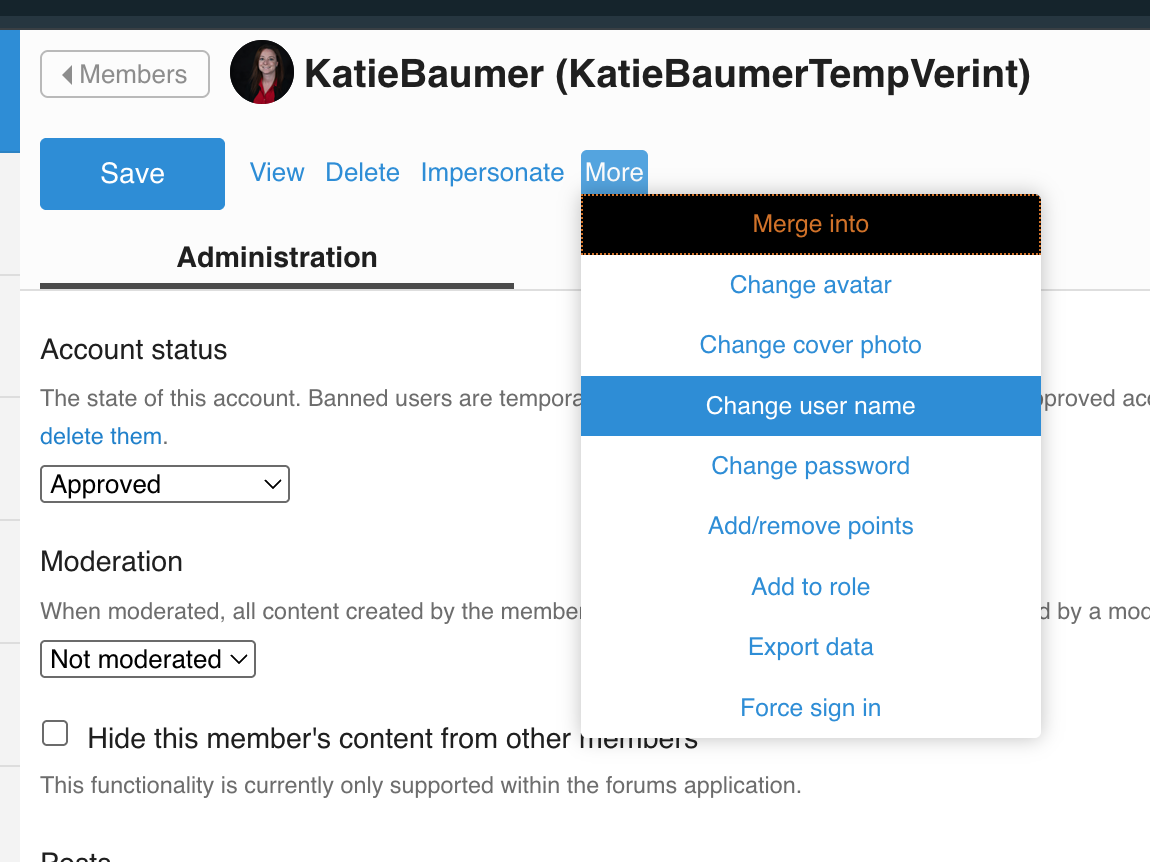Impersonate this user
This screenshot has width=1150, height=862.
492,173
